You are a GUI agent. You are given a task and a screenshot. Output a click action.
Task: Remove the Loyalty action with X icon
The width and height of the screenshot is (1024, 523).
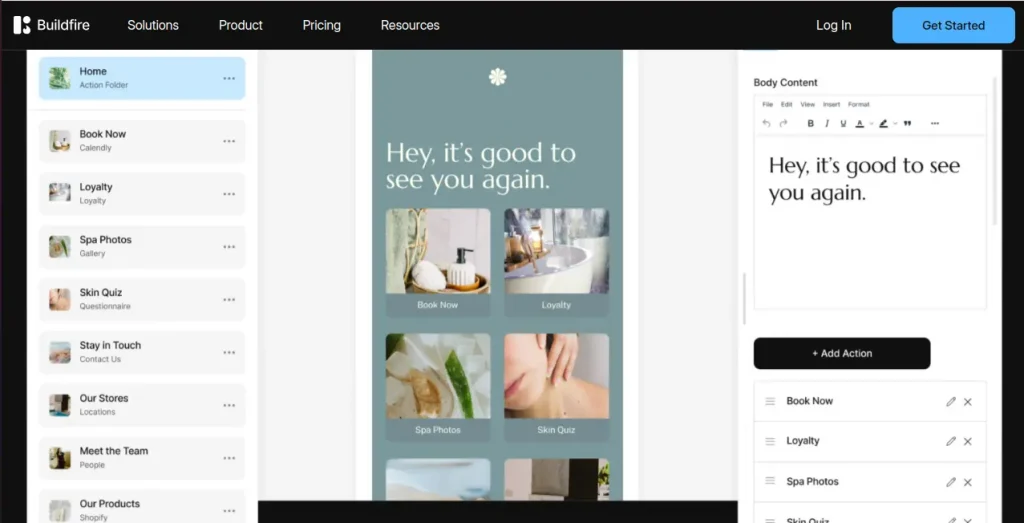tap(968, 441)
